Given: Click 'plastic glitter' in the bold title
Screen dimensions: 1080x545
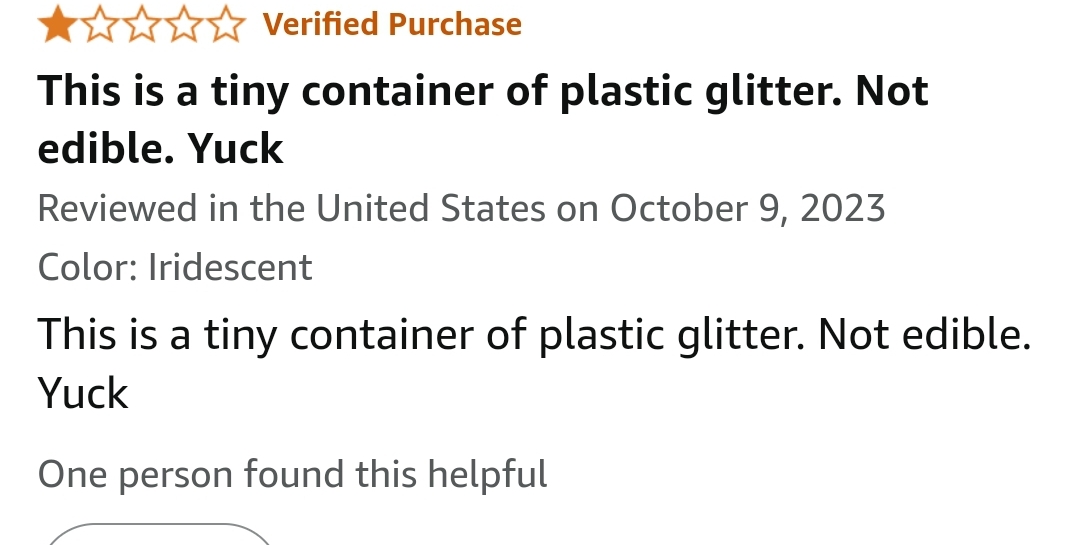Looking at the screenshot, I should point(693,92).
